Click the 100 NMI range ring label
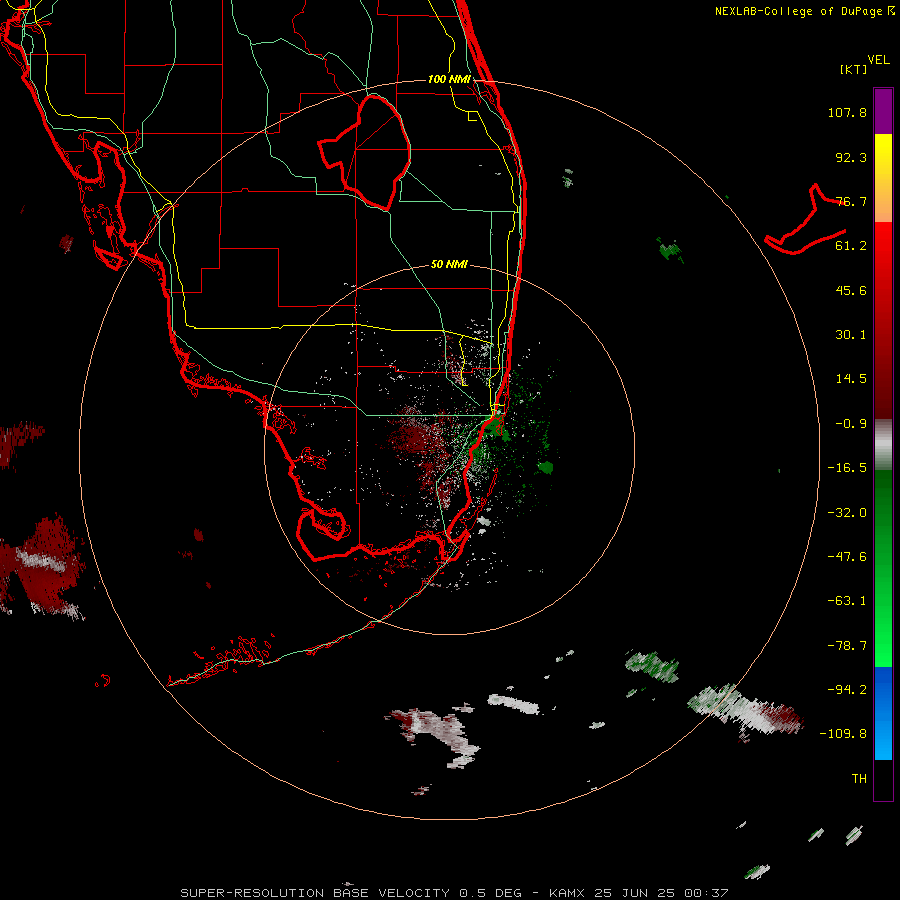The width and height of the screenshot is (900, 900). tap(449, 79)
